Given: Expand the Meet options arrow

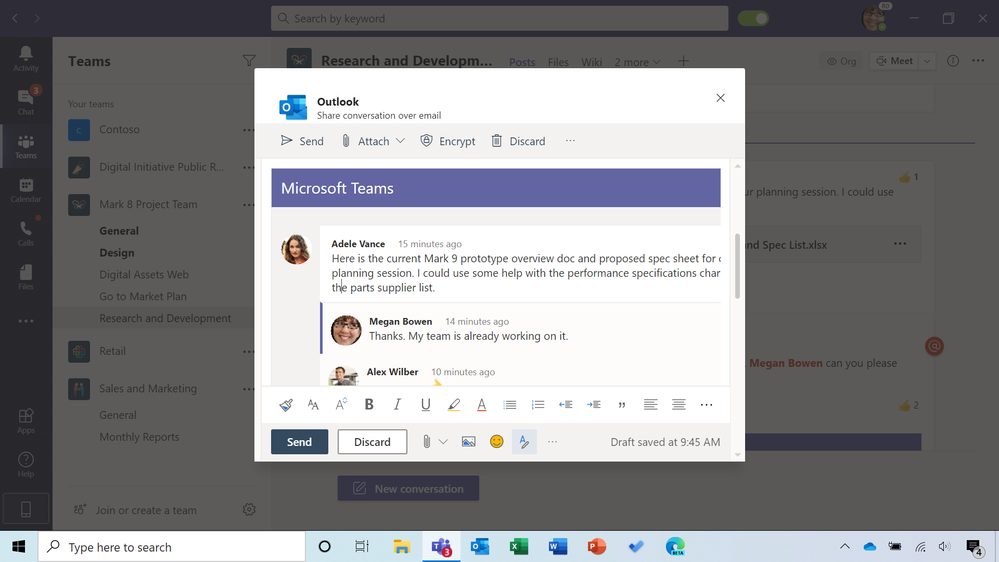Looking at the screenshot, I should click(x=927, y=61).
